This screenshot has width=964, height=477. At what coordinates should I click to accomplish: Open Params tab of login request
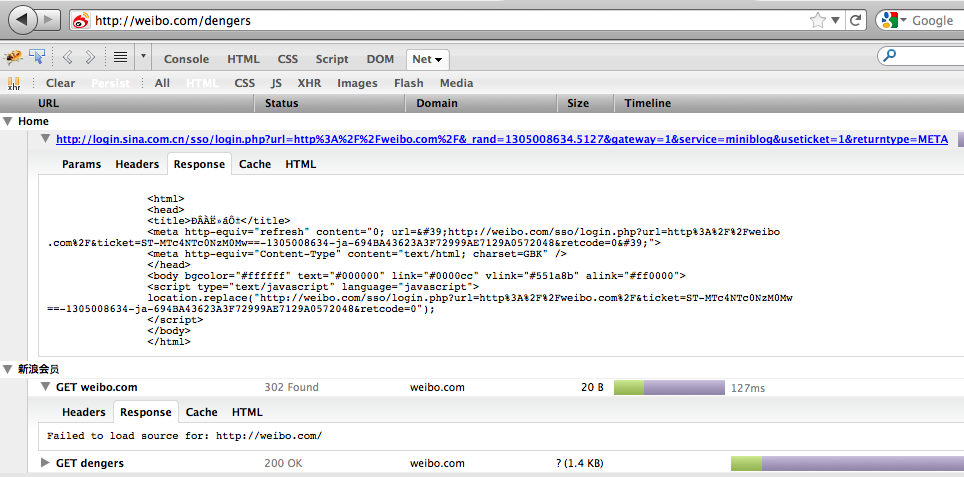coord(81,164)
